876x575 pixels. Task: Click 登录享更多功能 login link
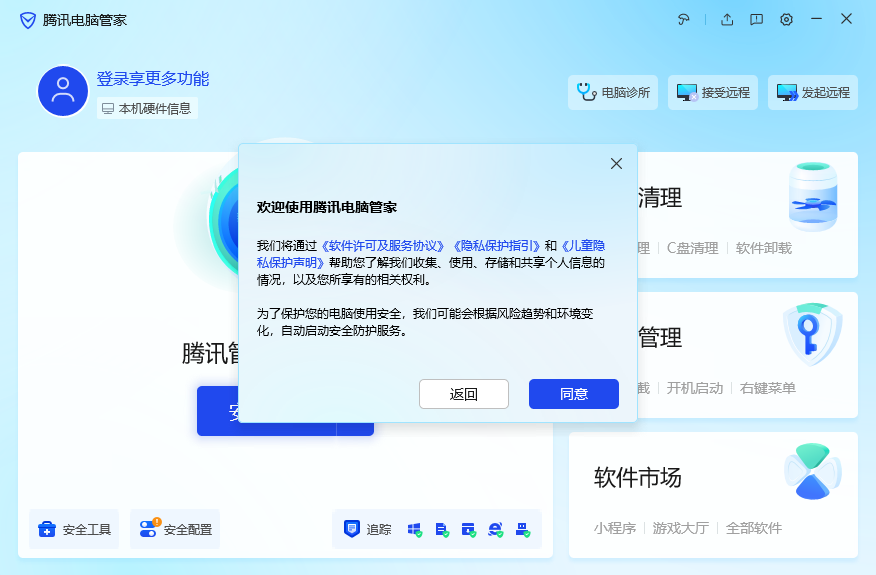click(x=152, y=79)
